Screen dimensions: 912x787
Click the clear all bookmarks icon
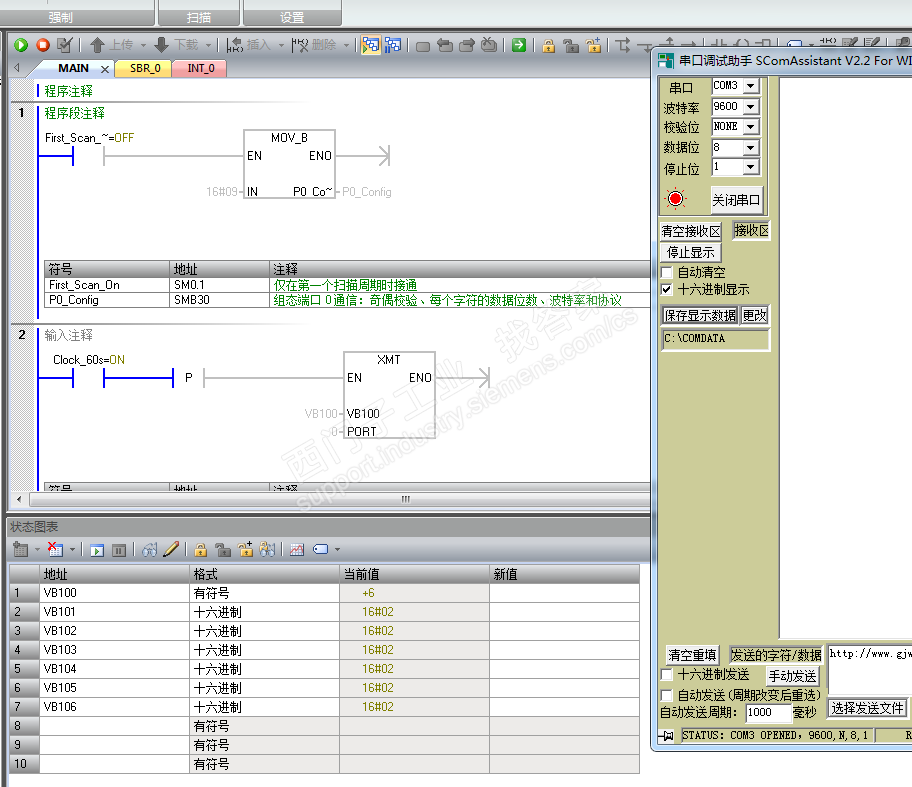[490, 45]
